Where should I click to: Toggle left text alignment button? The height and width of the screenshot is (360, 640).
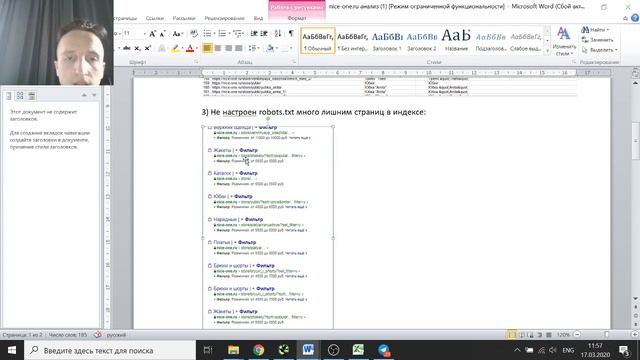(207, 49)
